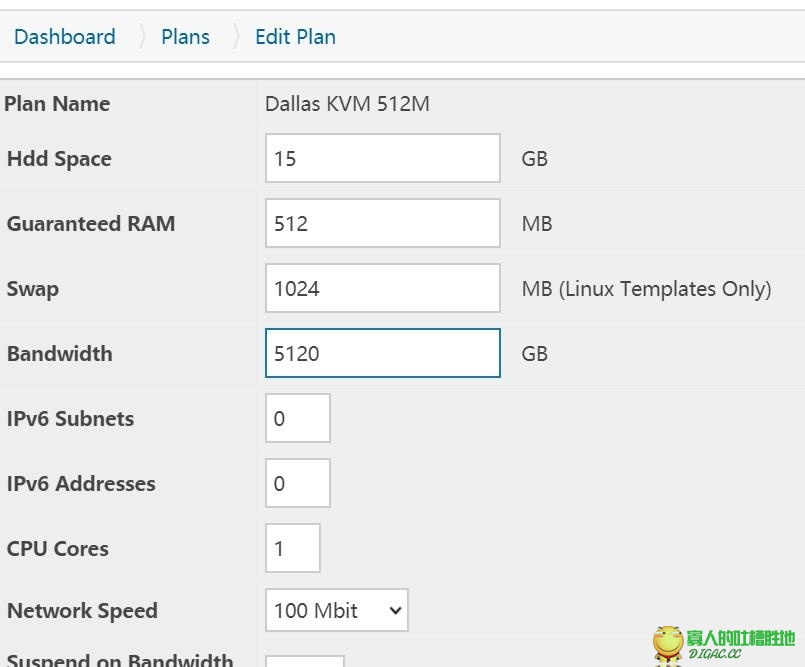Click the Bandwidth input containing 5120
The image size is (805, 667).
pos(383,353)
